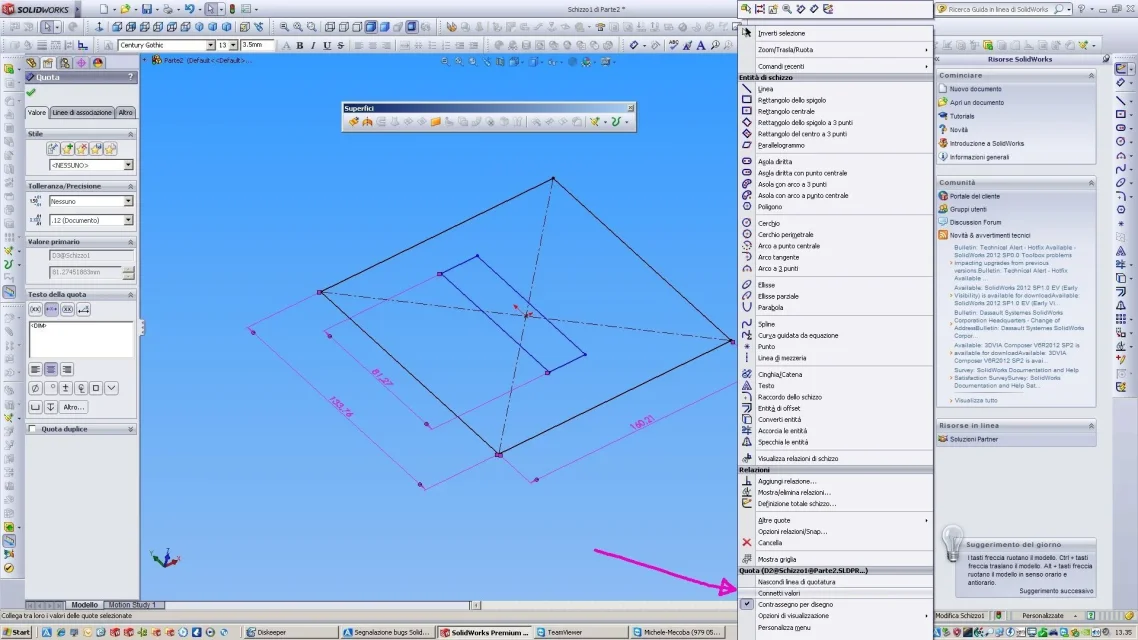Click the Open file folder icon

126,9
